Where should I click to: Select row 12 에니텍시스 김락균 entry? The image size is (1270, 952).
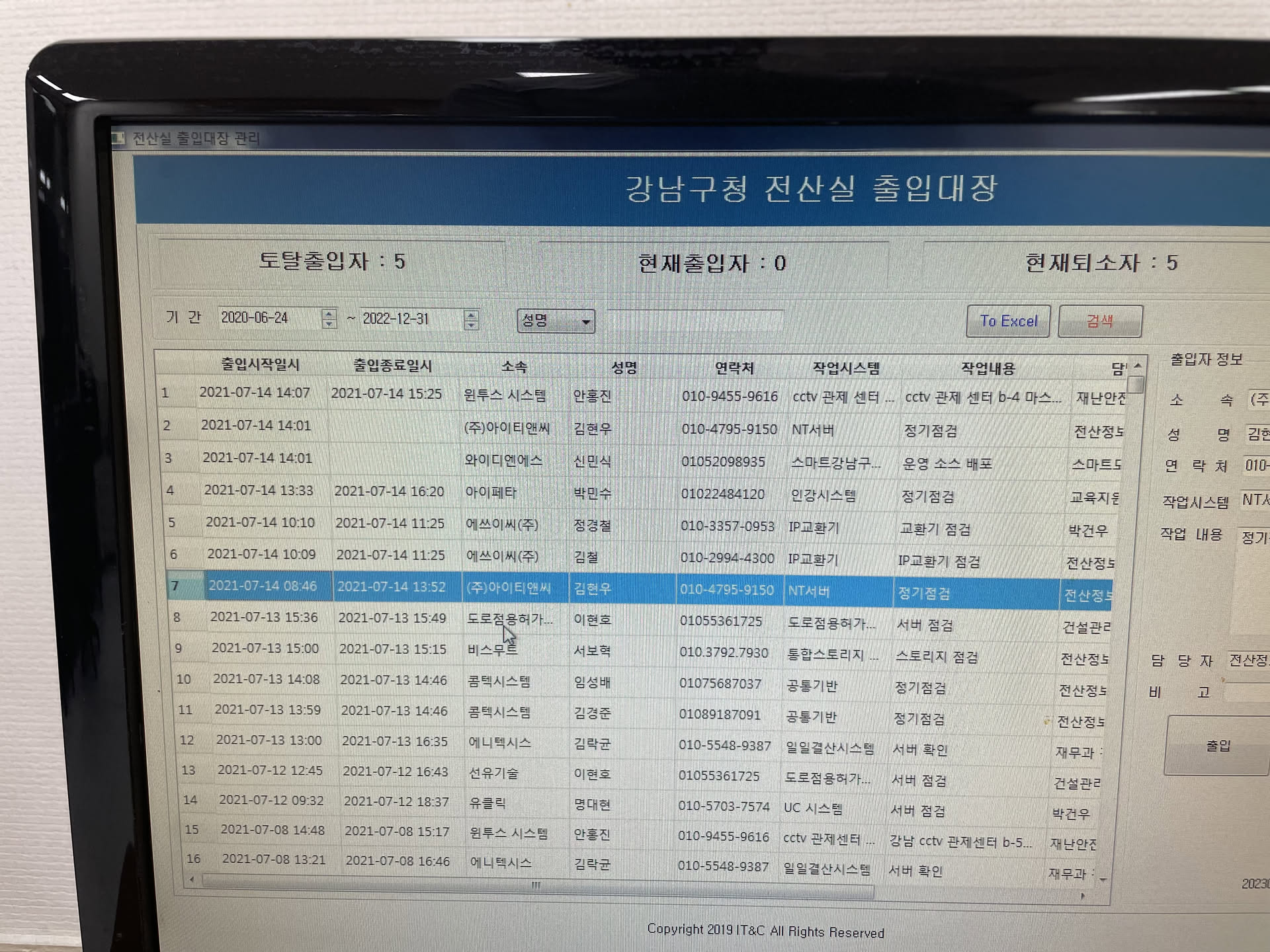(499, 742)
